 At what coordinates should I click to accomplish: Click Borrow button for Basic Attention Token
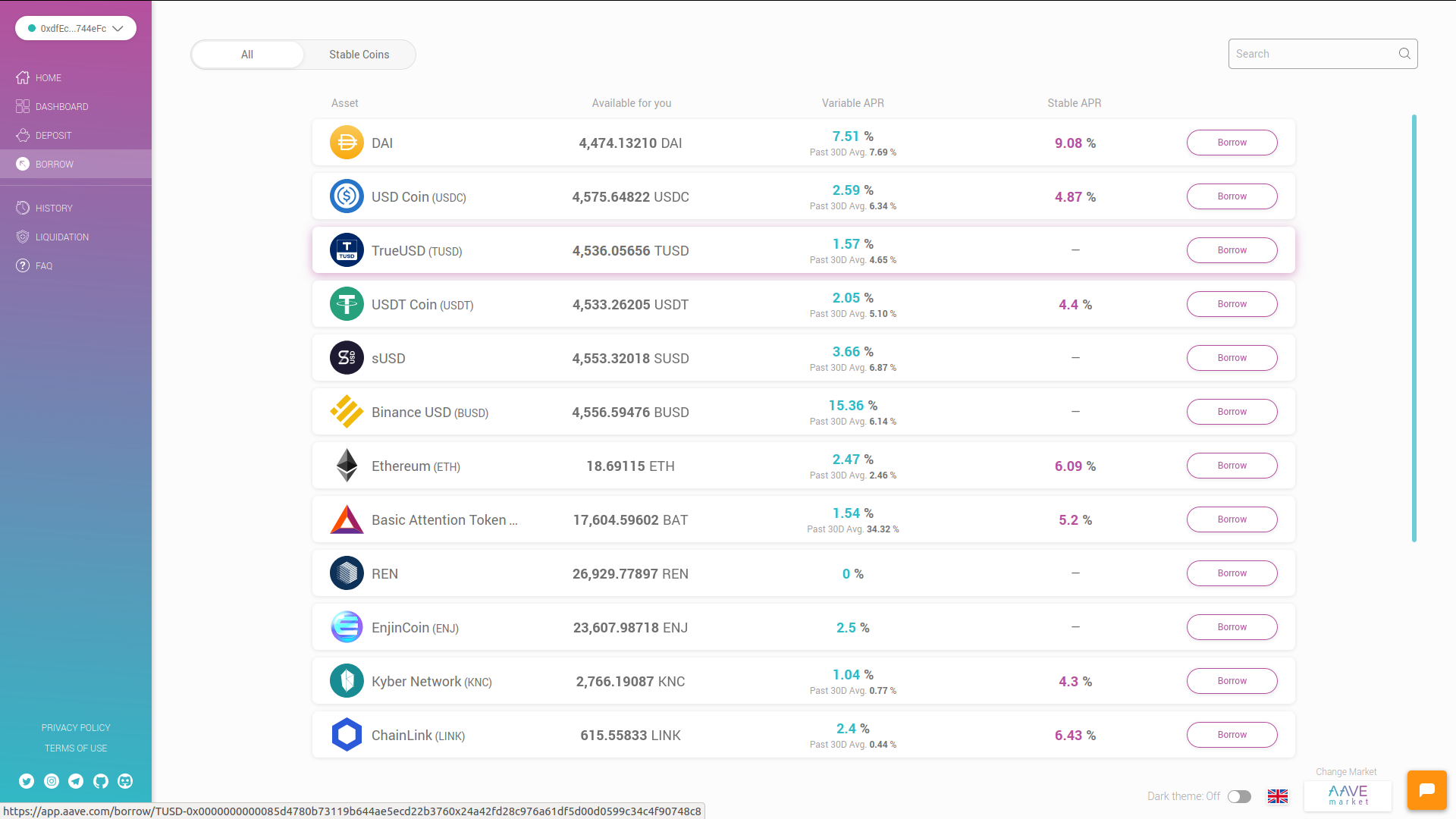[1232, 519]
